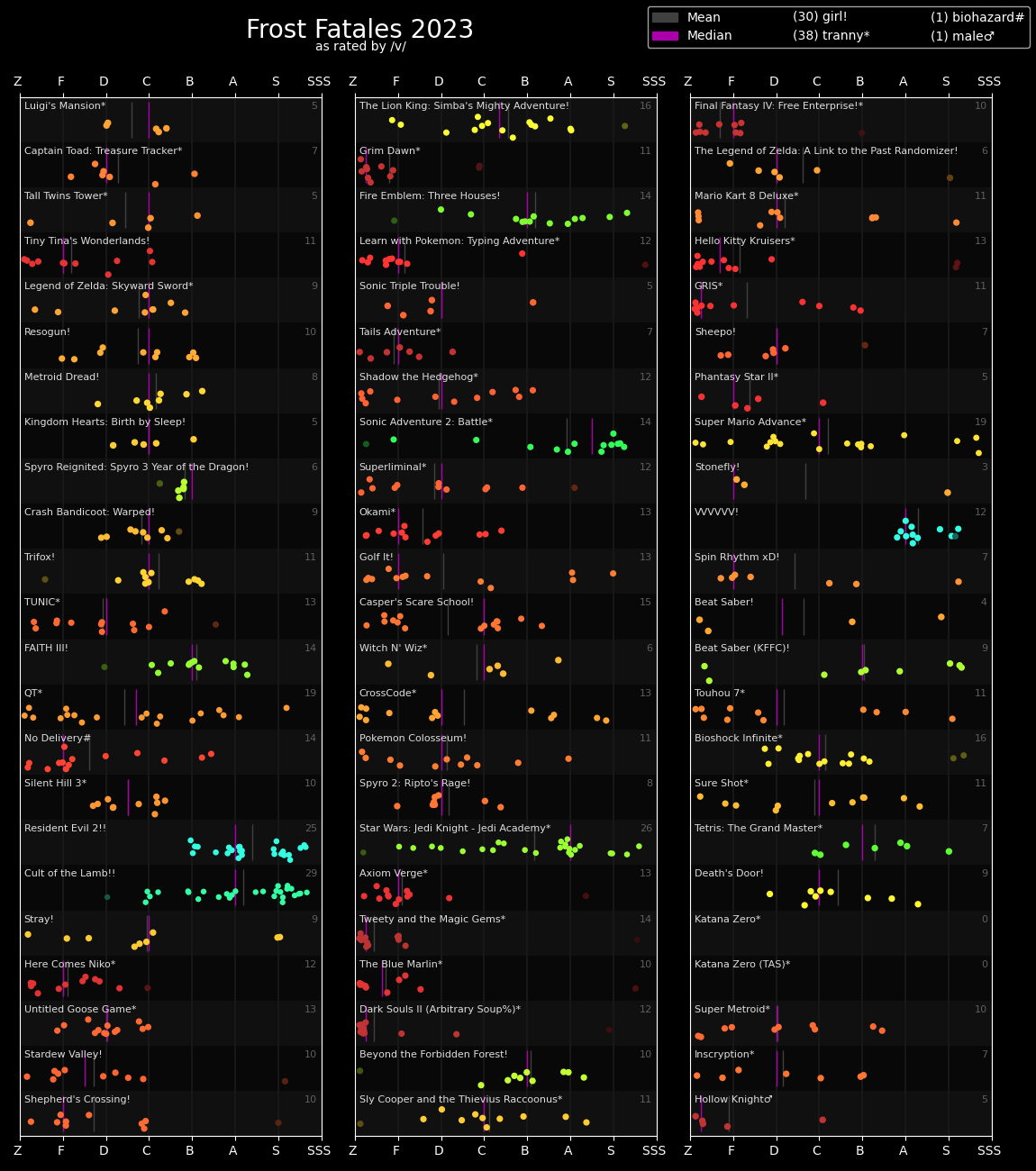Click the Resident Evil 2!! label
Viewport: 1036px width, 1171px height.
[65, 829]
